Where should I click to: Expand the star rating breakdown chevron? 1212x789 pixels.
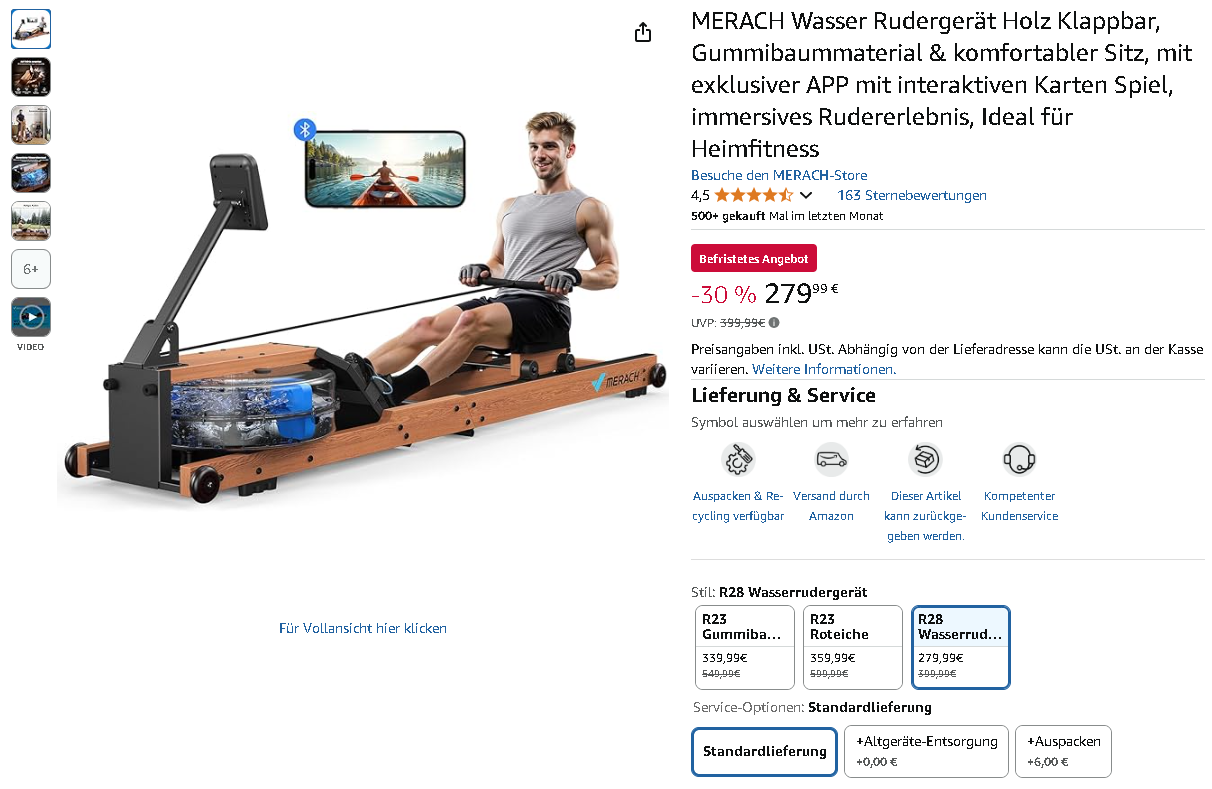coord(806,196)
